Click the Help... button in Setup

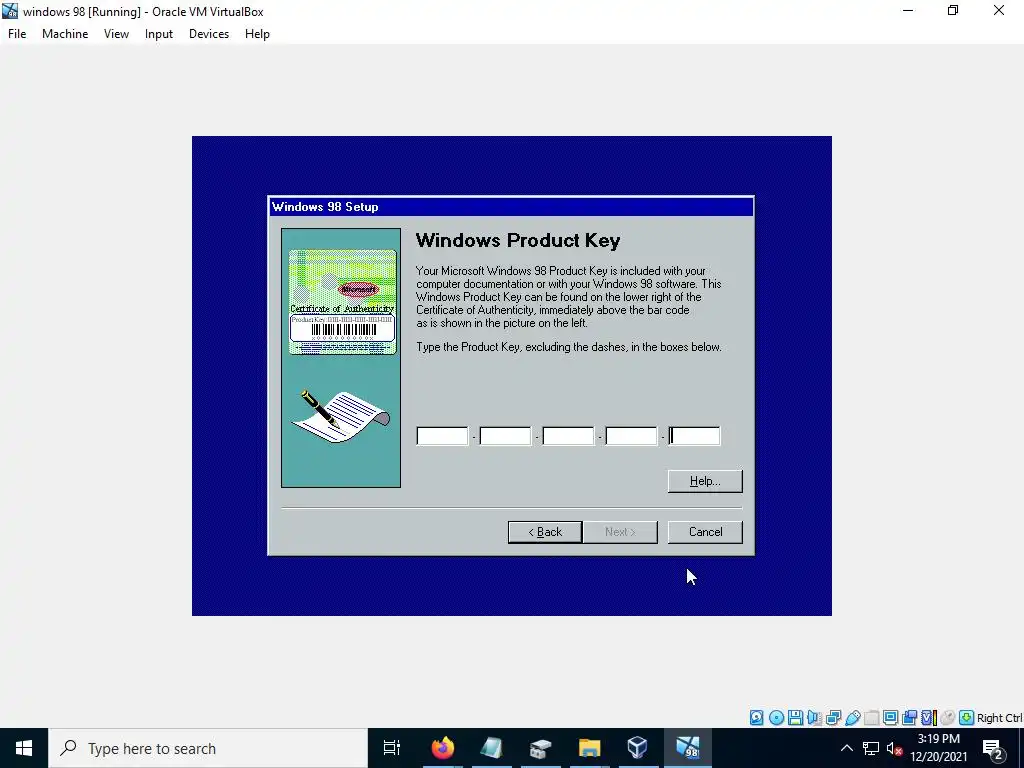[x=705, y=481]
